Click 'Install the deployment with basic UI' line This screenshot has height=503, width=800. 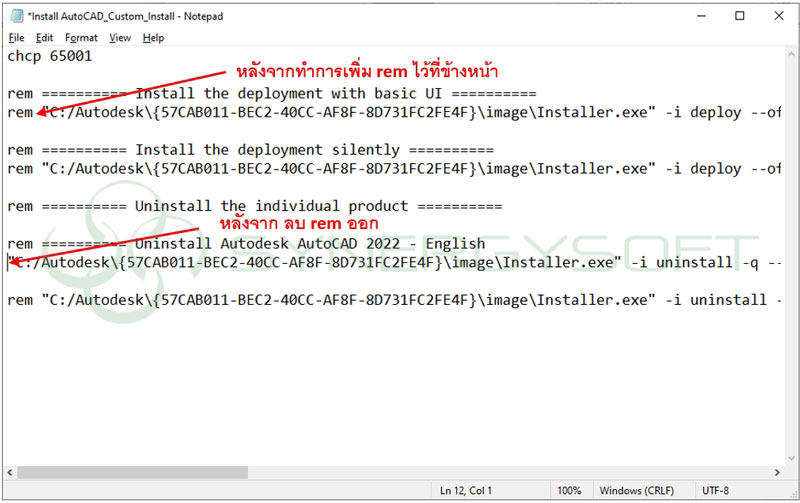(x=271, y=93)
